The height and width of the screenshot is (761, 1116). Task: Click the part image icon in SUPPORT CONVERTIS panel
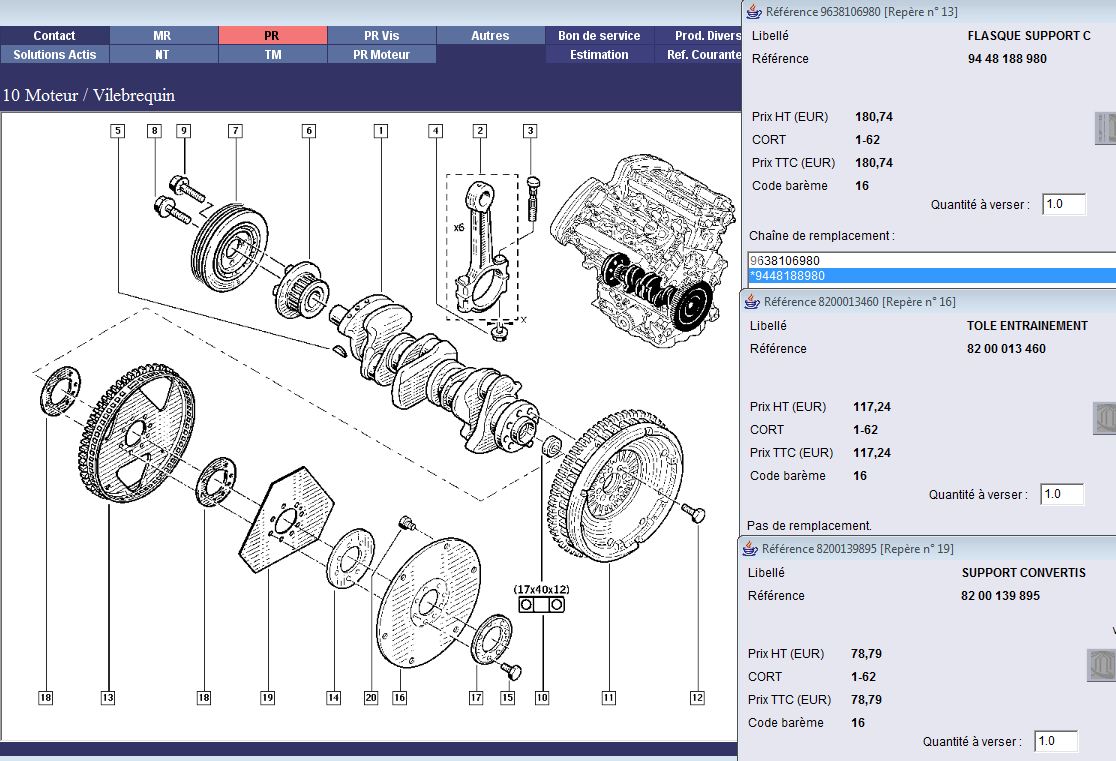(1101, 665)
